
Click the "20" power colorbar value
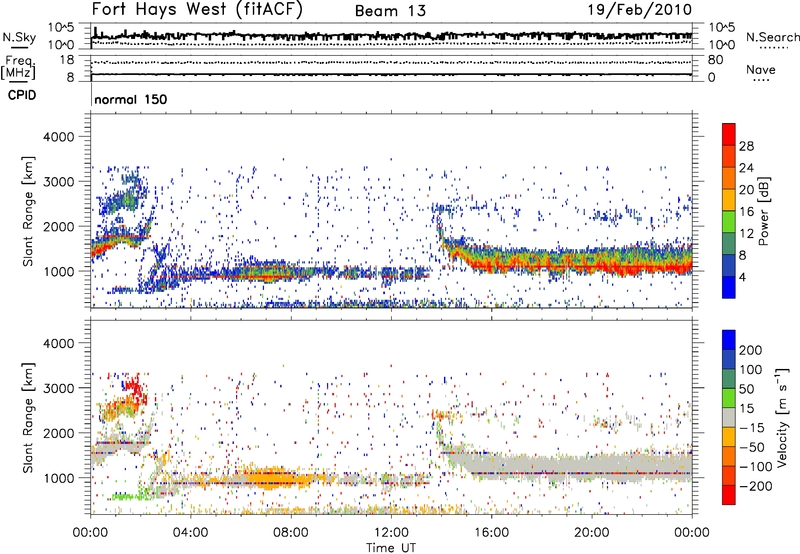(746, 190)
